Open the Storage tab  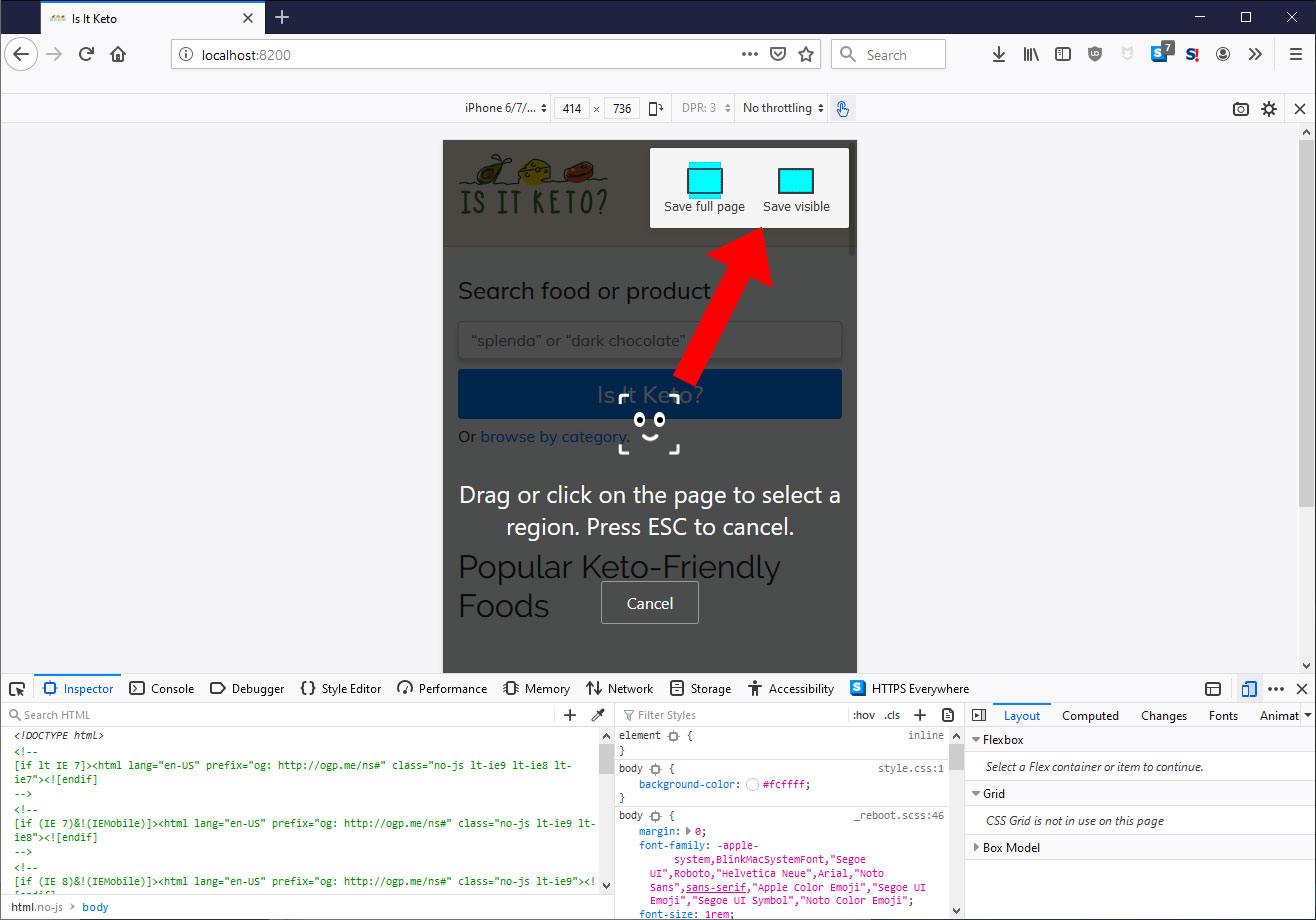[x=700, y=688]
